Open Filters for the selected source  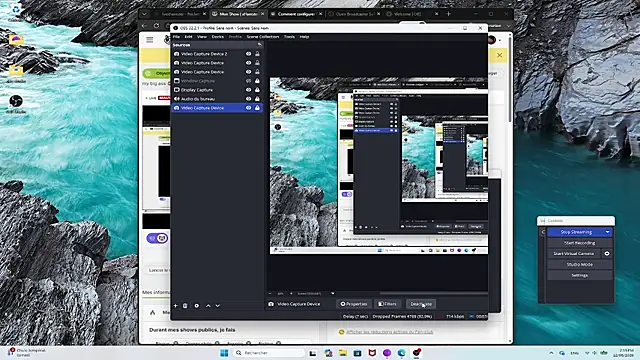tap(387, 304)
